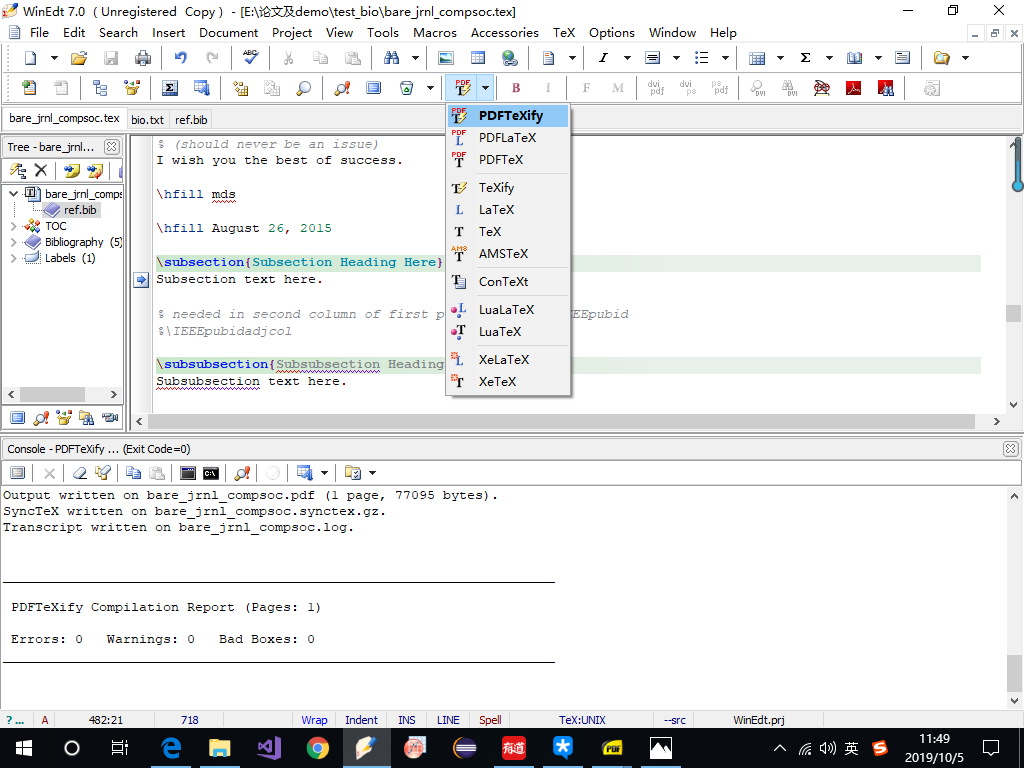Create a new document with the blank page icon
1024x768 pixels.
pyautogui.click(x=30, y=58)
